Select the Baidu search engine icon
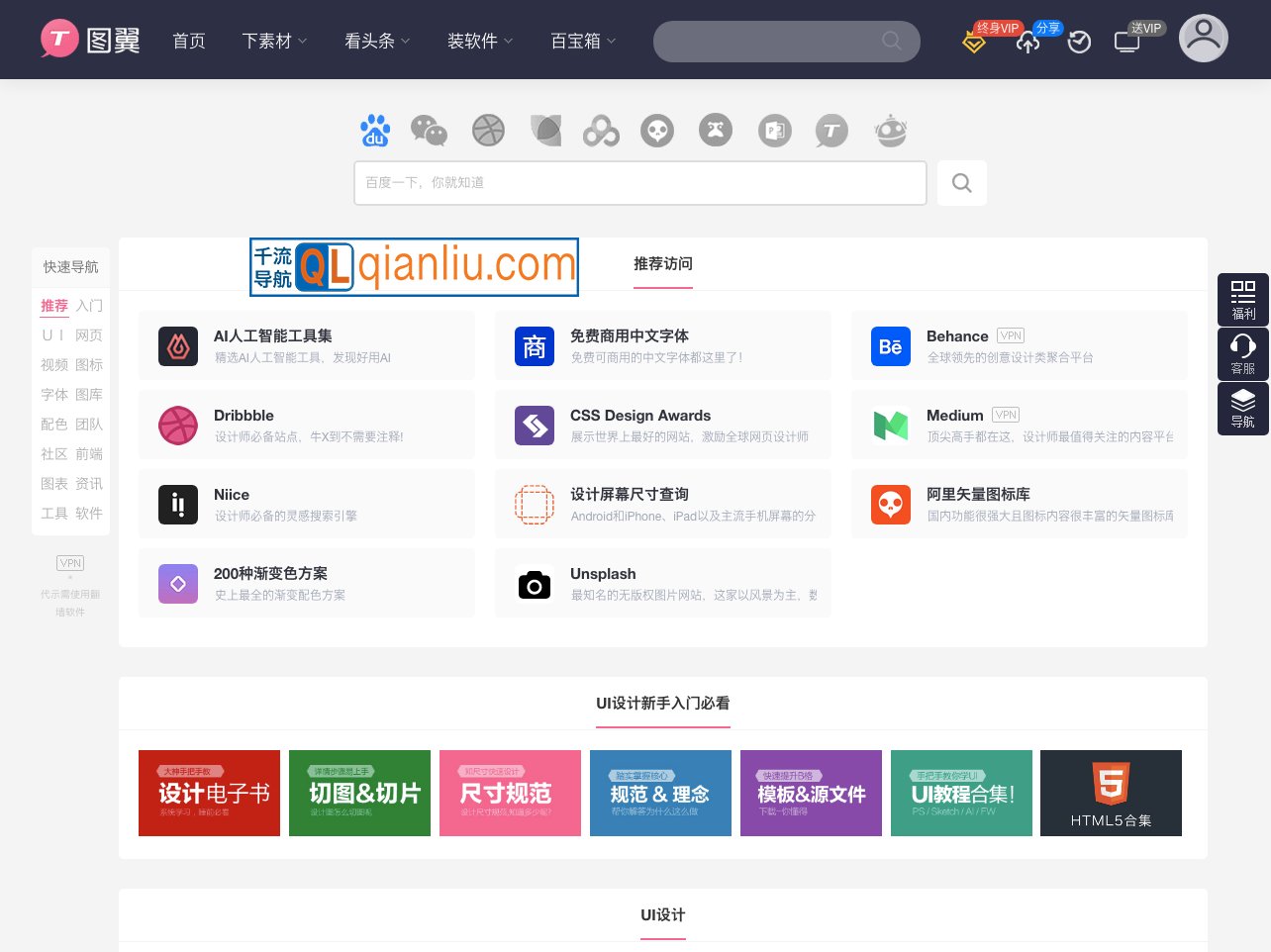The width and height of the screenshot is (1271, 952). [375, 130]
